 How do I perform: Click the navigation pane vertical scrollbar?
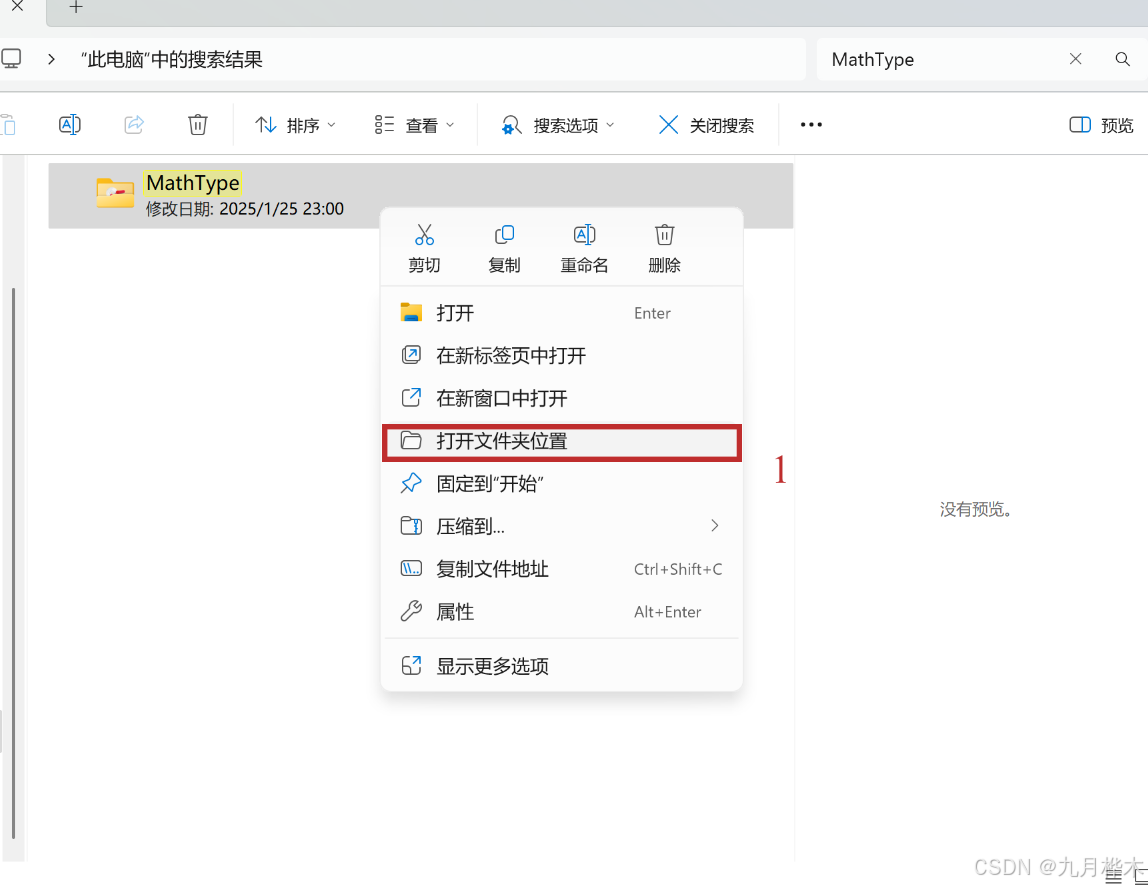(13, 564)
